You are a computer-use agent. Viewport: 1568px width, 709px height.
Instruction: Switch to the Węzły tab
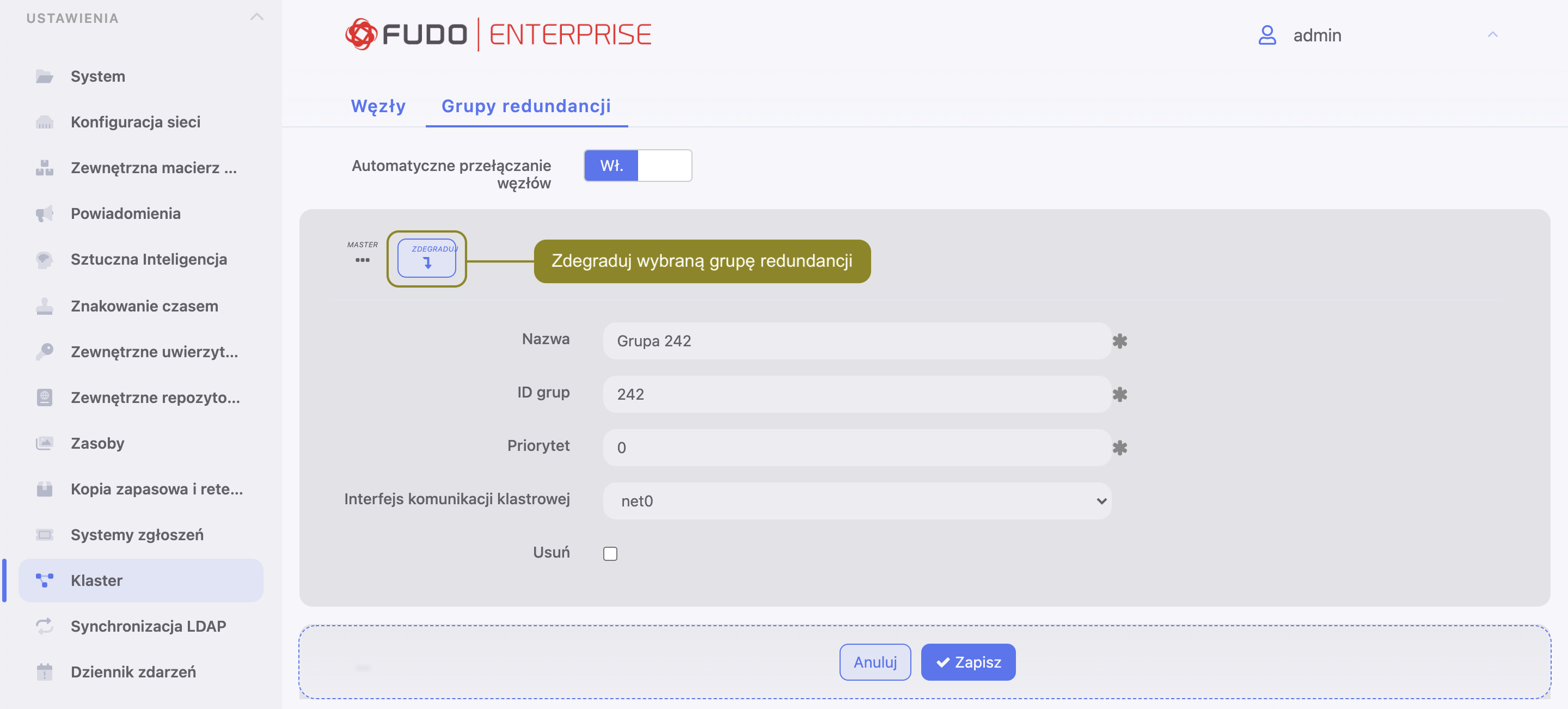point(378,106)
